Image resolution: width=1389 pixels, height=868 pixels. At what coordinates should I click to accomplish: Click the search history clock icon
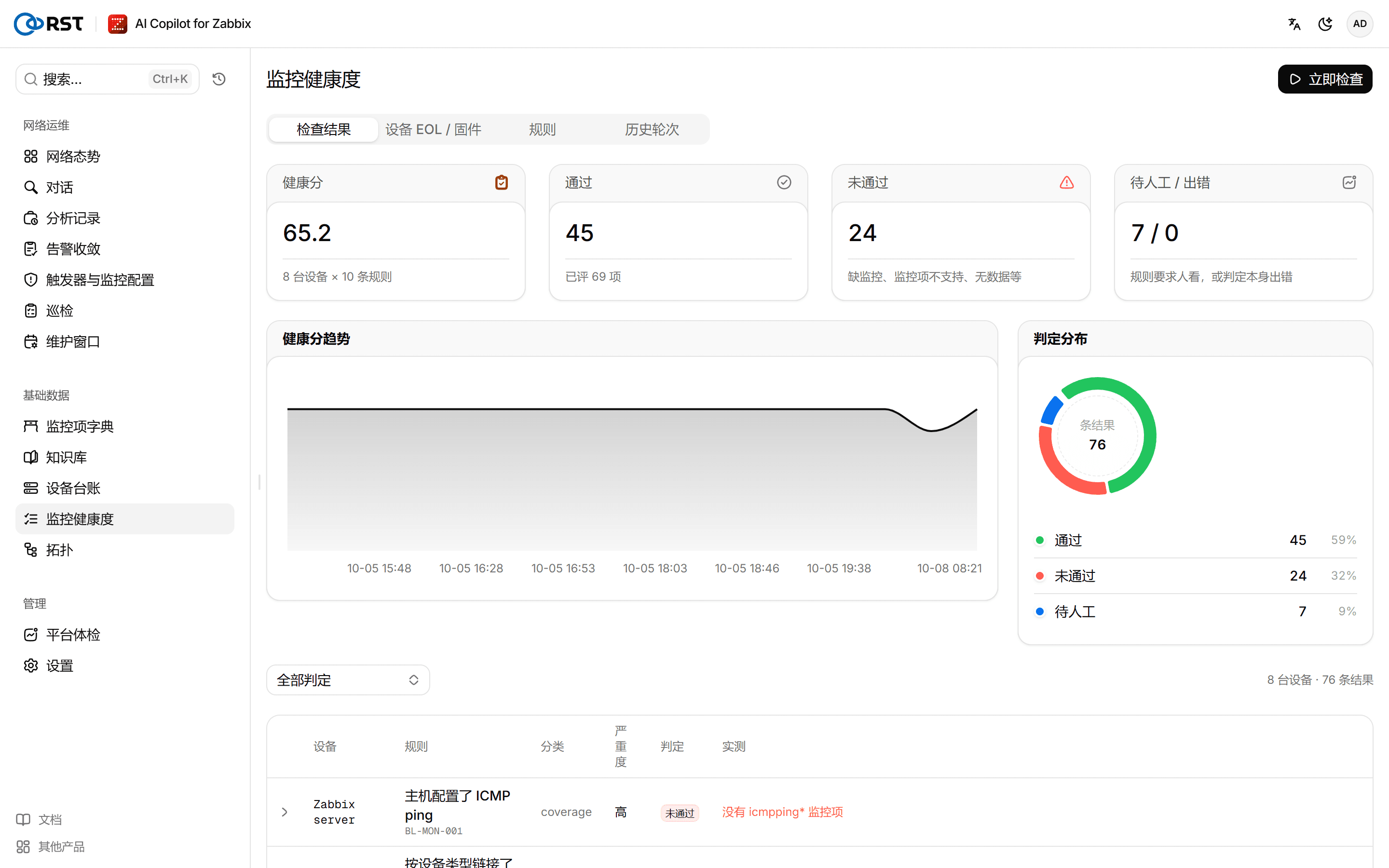coord(218,79)
